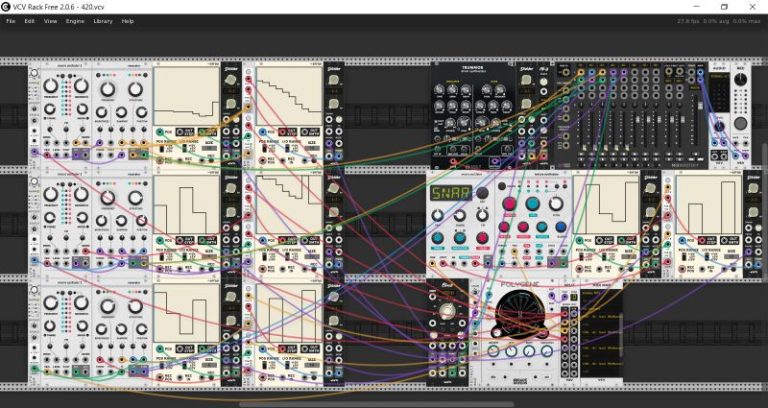This screenshot has height=408, width=768.
Task: Open the Help menu
Action: 127,21
